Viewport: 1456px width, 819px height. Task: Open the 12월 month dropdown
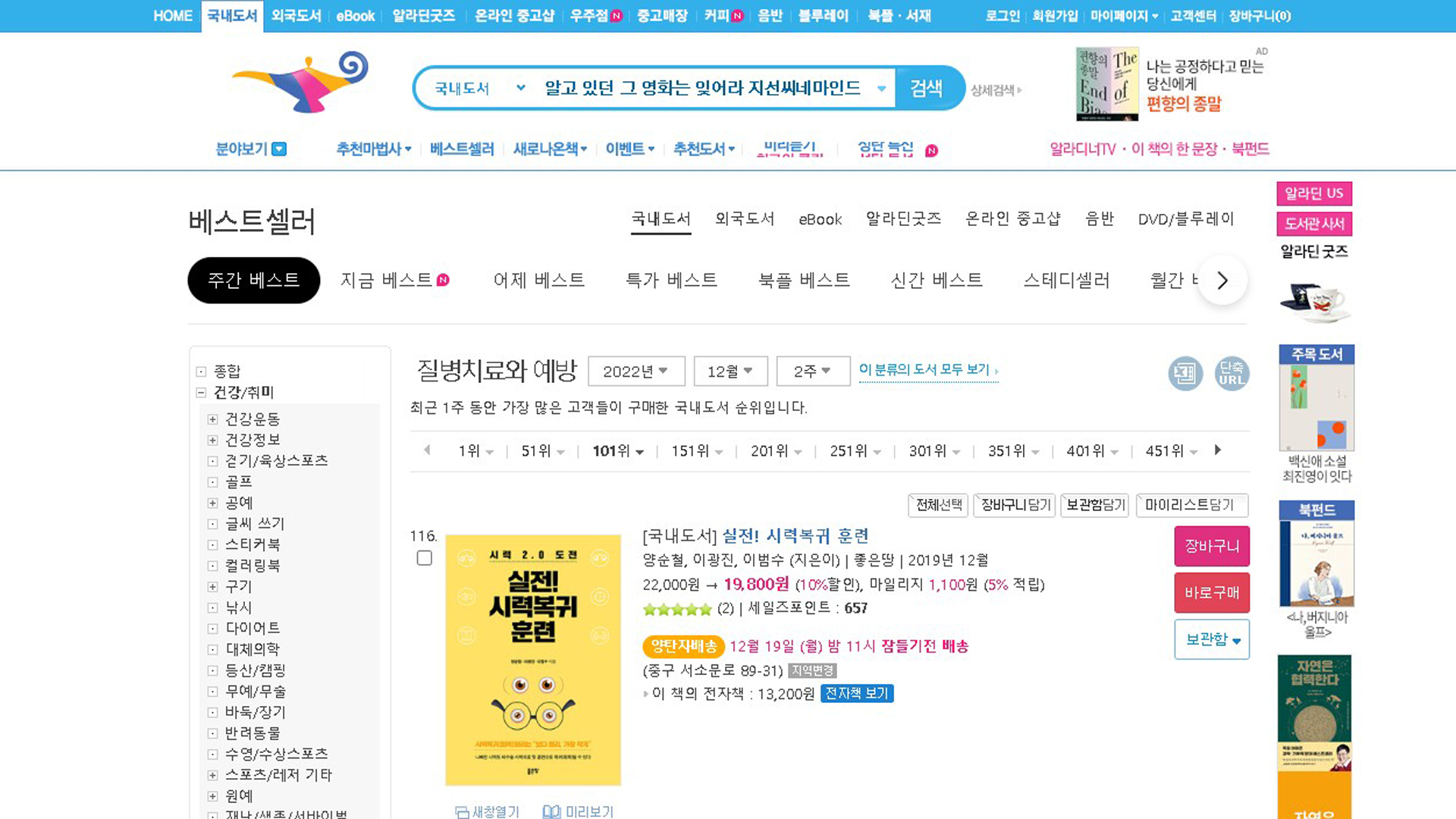[730, 372]
